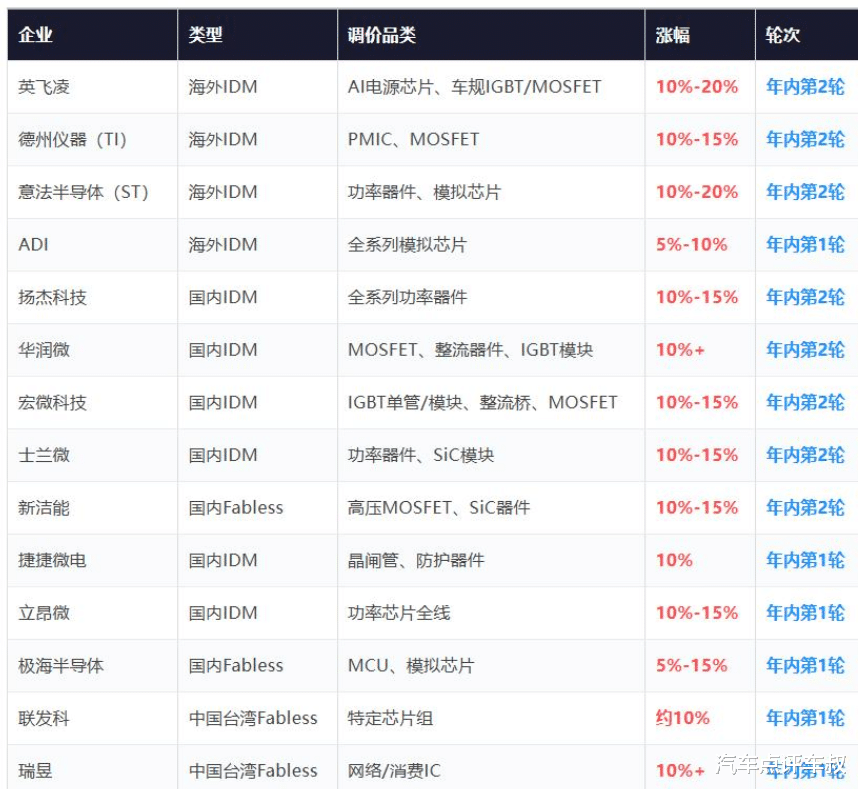Click 国内IDM type in the 华润微 row

[223, 350]
